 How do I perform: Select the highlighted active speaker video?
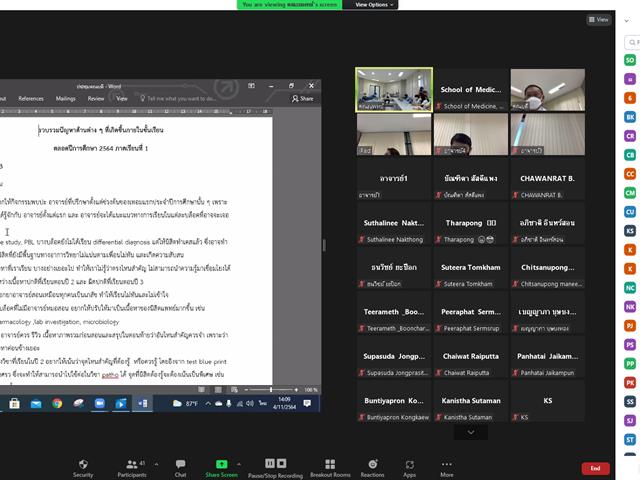pyautogui.click(x=394, y=90)
